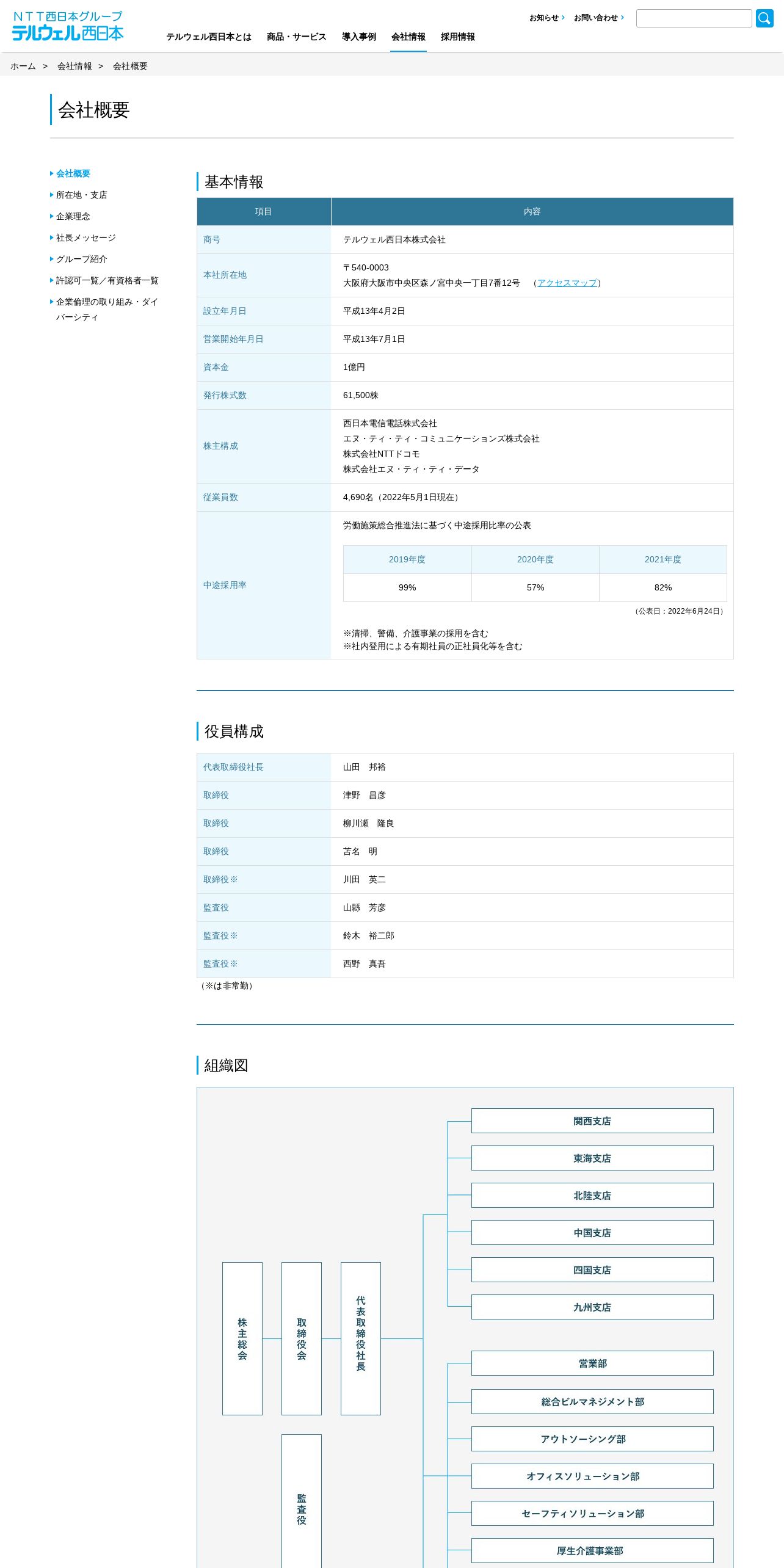The image size is (784, 1568).
Task: Click the 61,500株 value
Action: click(361, 395)
